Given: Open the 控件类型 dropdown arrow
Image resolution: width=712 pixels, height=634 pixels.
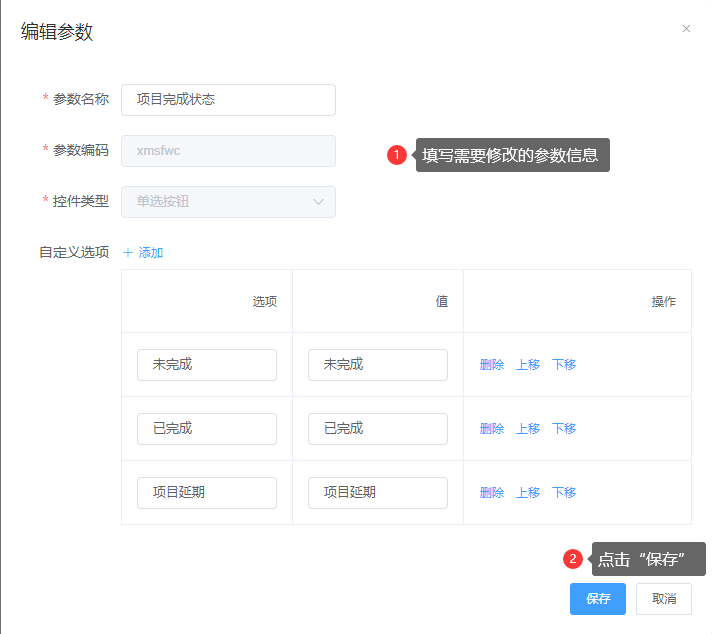Looking at the screenshot, I should (x=318, y=202).
